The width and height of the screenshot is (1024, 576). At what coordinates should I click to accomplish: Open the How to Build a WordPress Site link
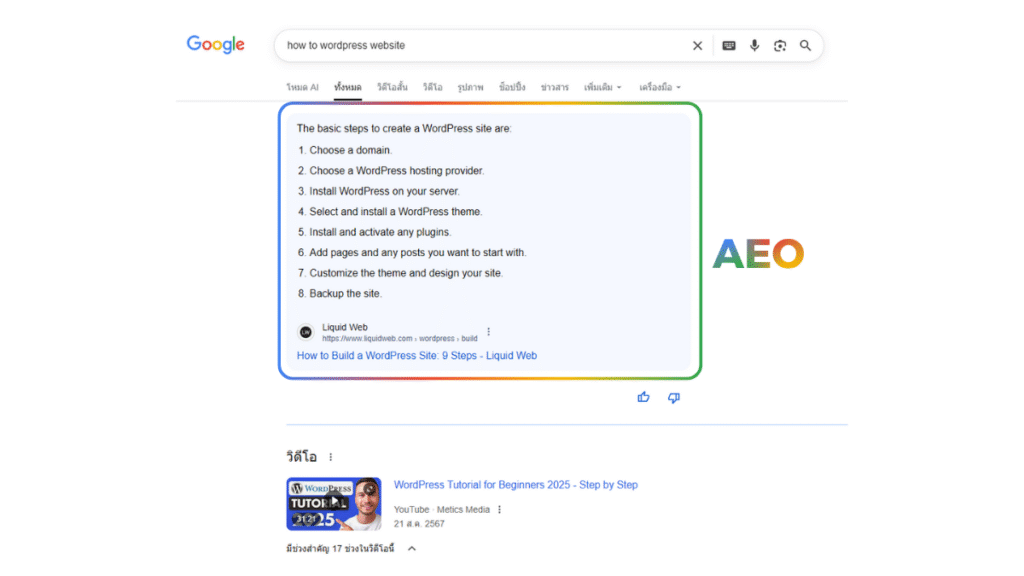(x=417, y=355)
